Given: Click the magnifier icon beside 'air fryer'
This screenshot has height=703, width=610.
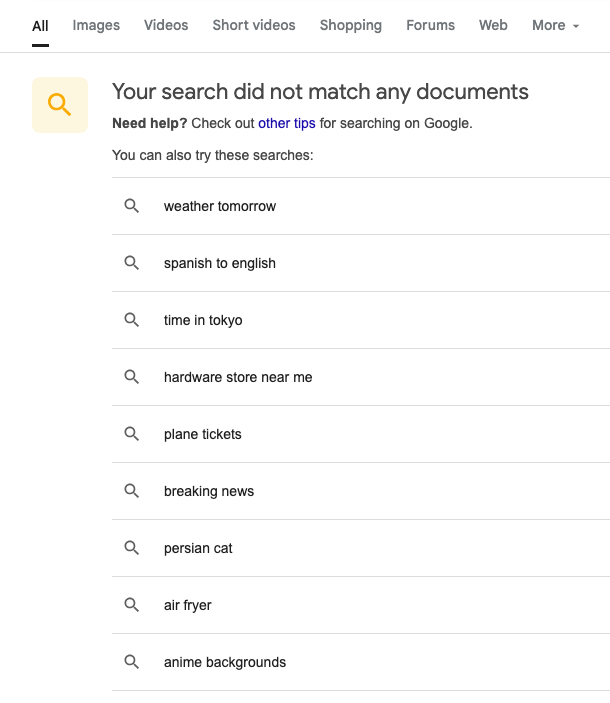Looking at the screenshot, I should [131, 605].
